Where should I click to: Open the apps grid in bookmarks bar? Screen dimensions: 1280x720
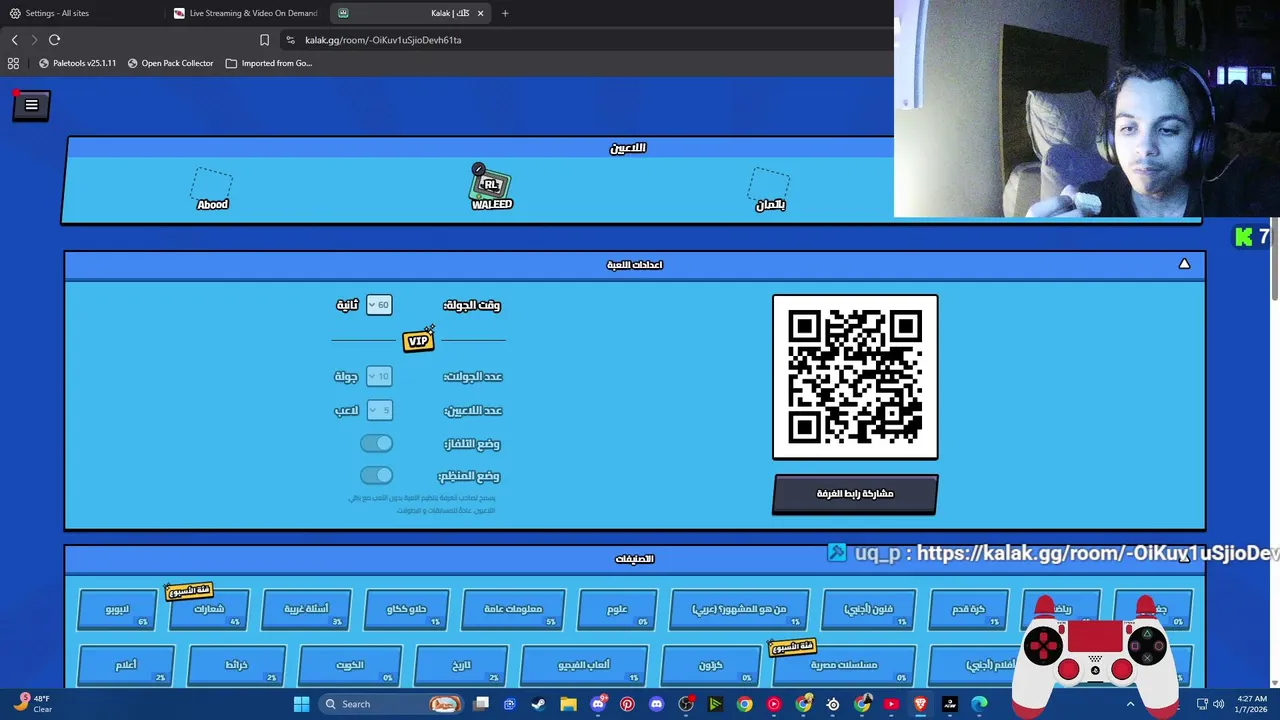[13, 63]
